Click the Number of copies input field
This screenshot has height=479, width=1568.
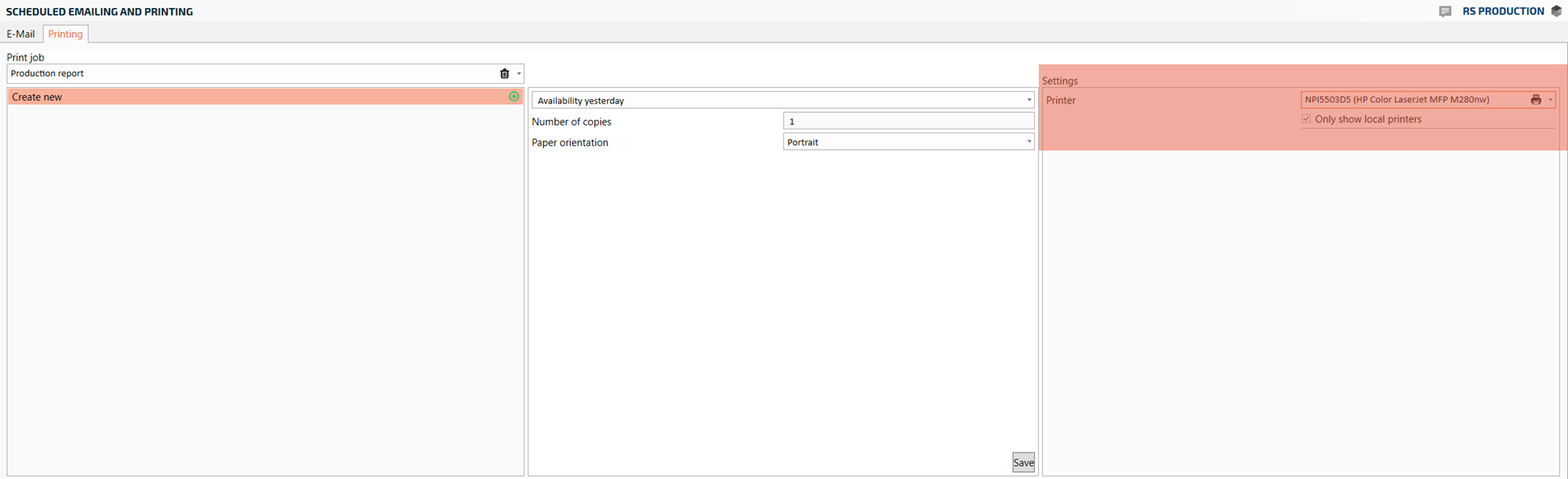[908, 122]
